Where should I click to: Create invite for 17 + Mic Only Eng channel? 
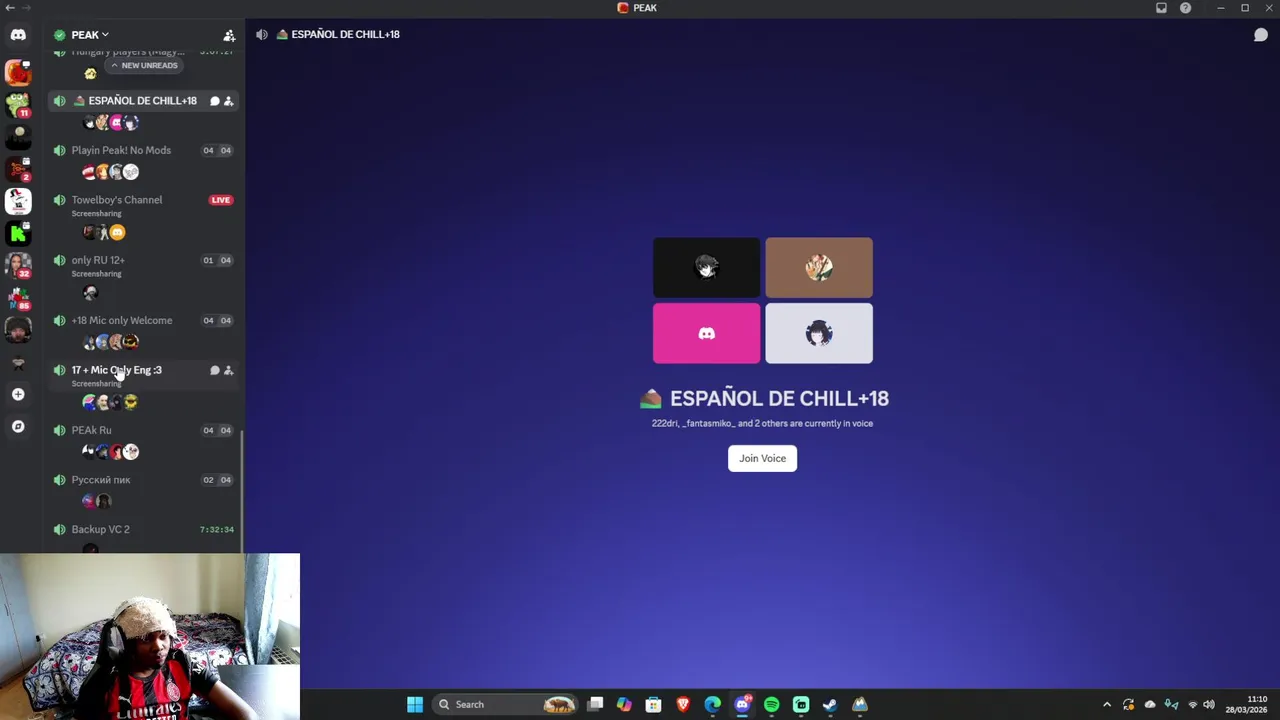coord(228,370)
